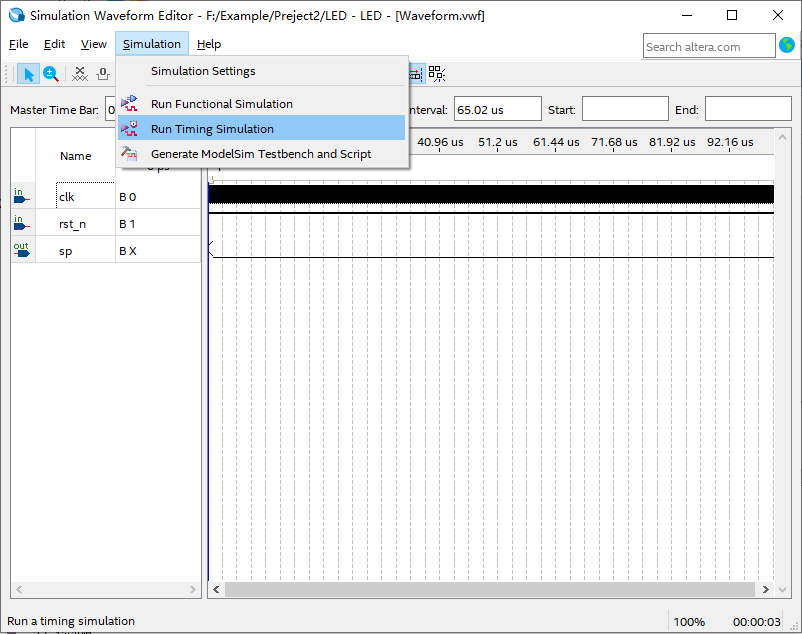Click the B 0 value of clk
The image size is (802, 634).
pyautogui.click(x=127, y=197)
